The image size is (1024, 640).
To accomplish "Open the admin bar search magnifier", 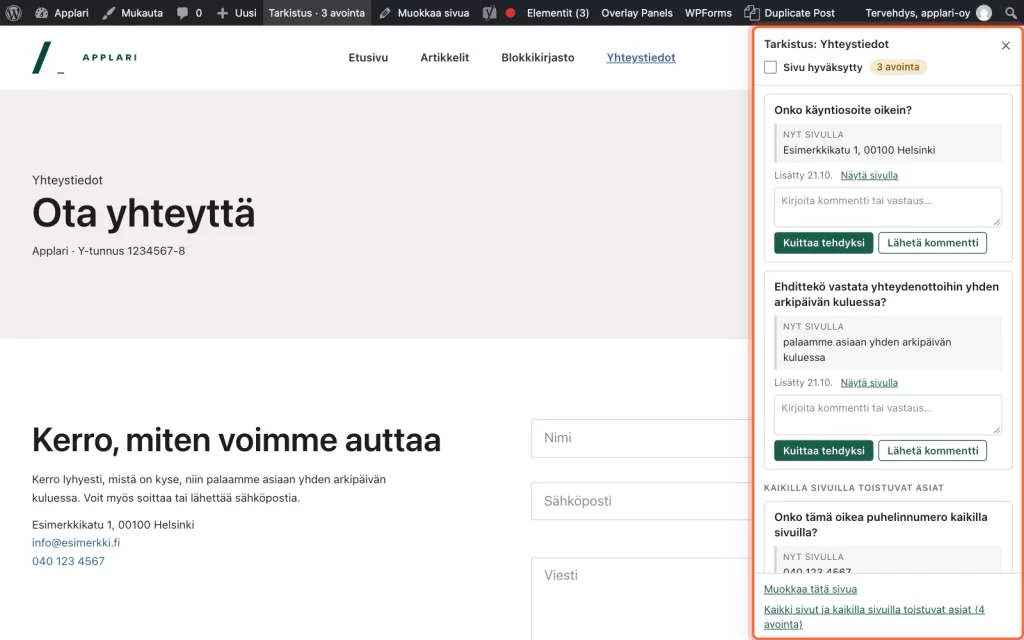I will (x=1010, y=12).
